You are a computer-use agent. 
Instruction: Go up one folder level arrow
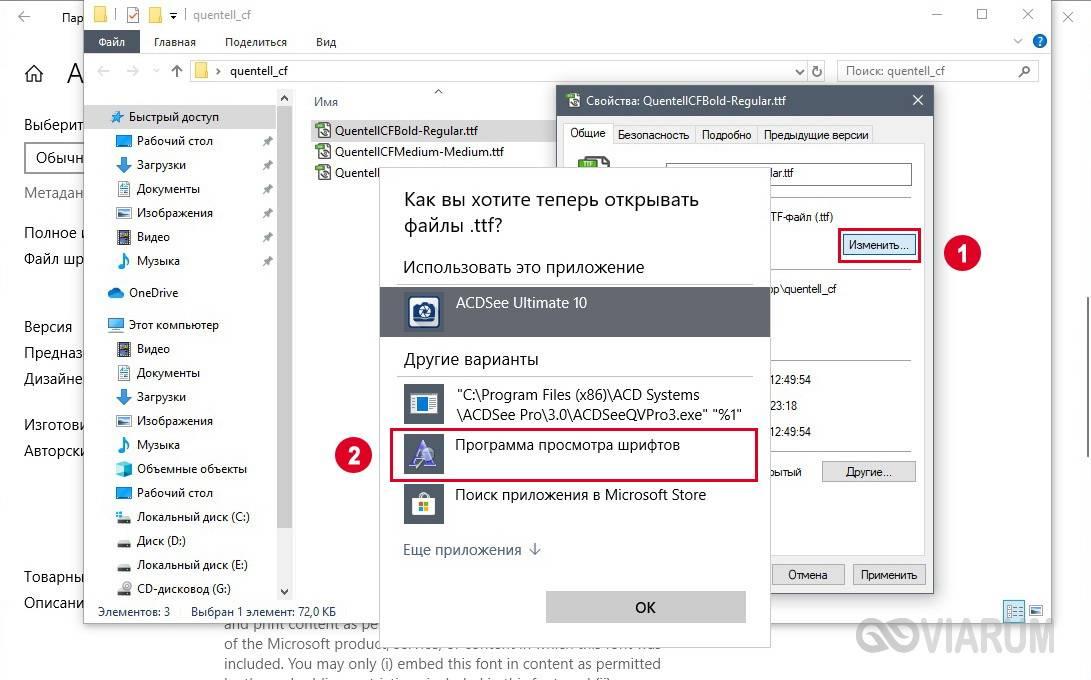coord(177,71)
